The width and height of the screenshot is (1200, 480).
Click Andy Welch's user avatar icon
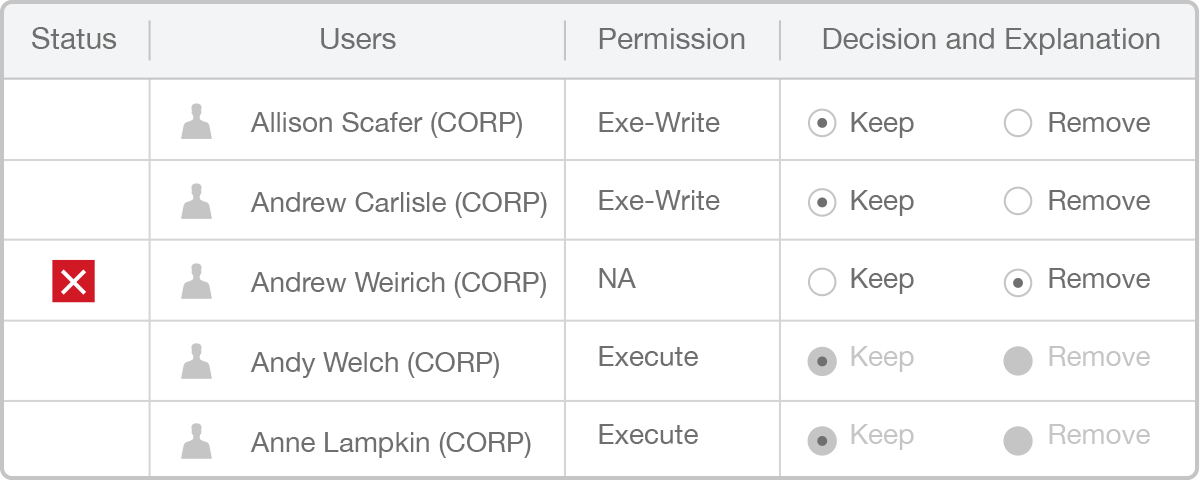[197, 361]
